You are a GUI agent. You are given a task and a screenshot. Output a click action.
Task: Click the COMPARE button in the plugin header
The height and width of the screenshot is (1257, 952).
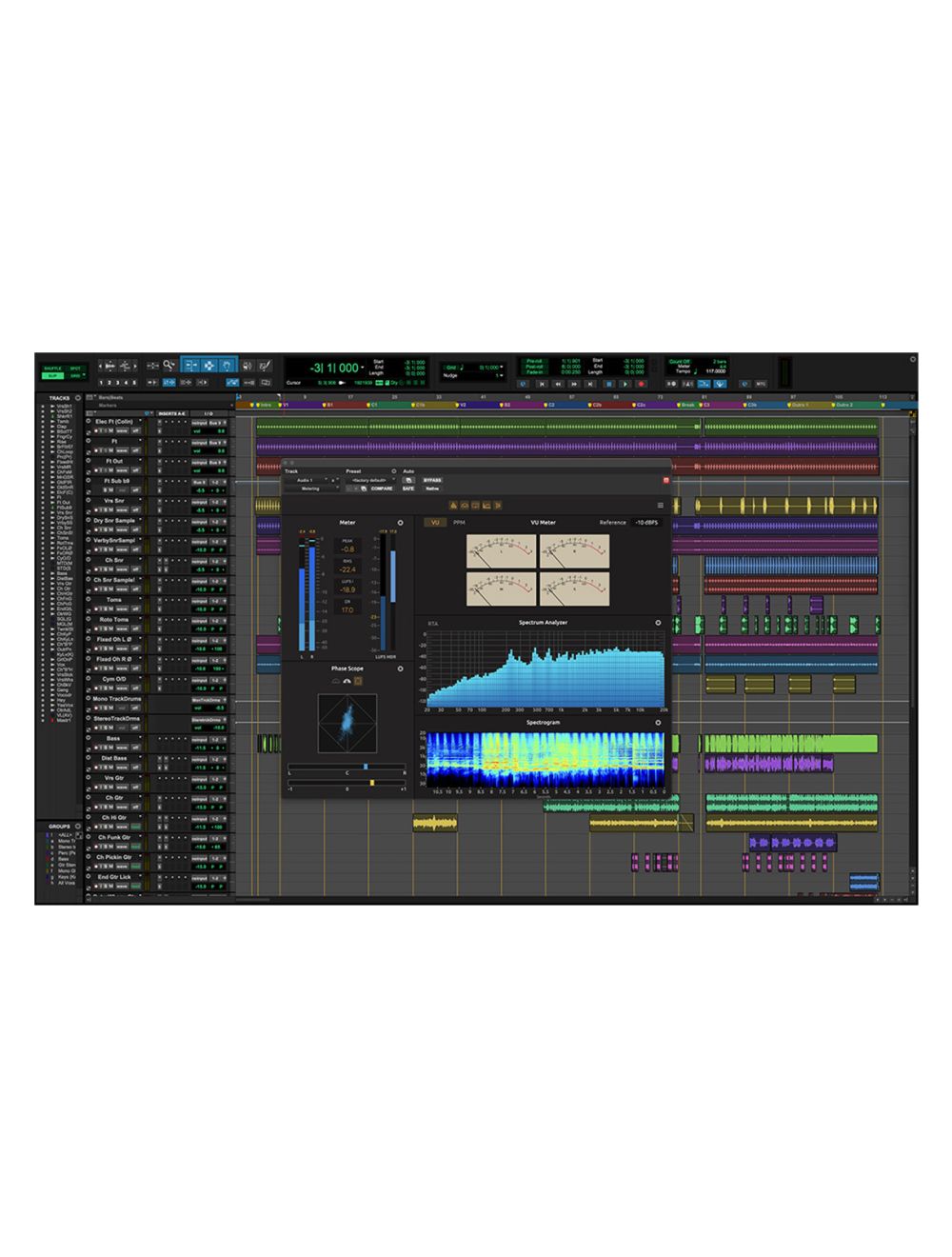(x=381, y=487)
